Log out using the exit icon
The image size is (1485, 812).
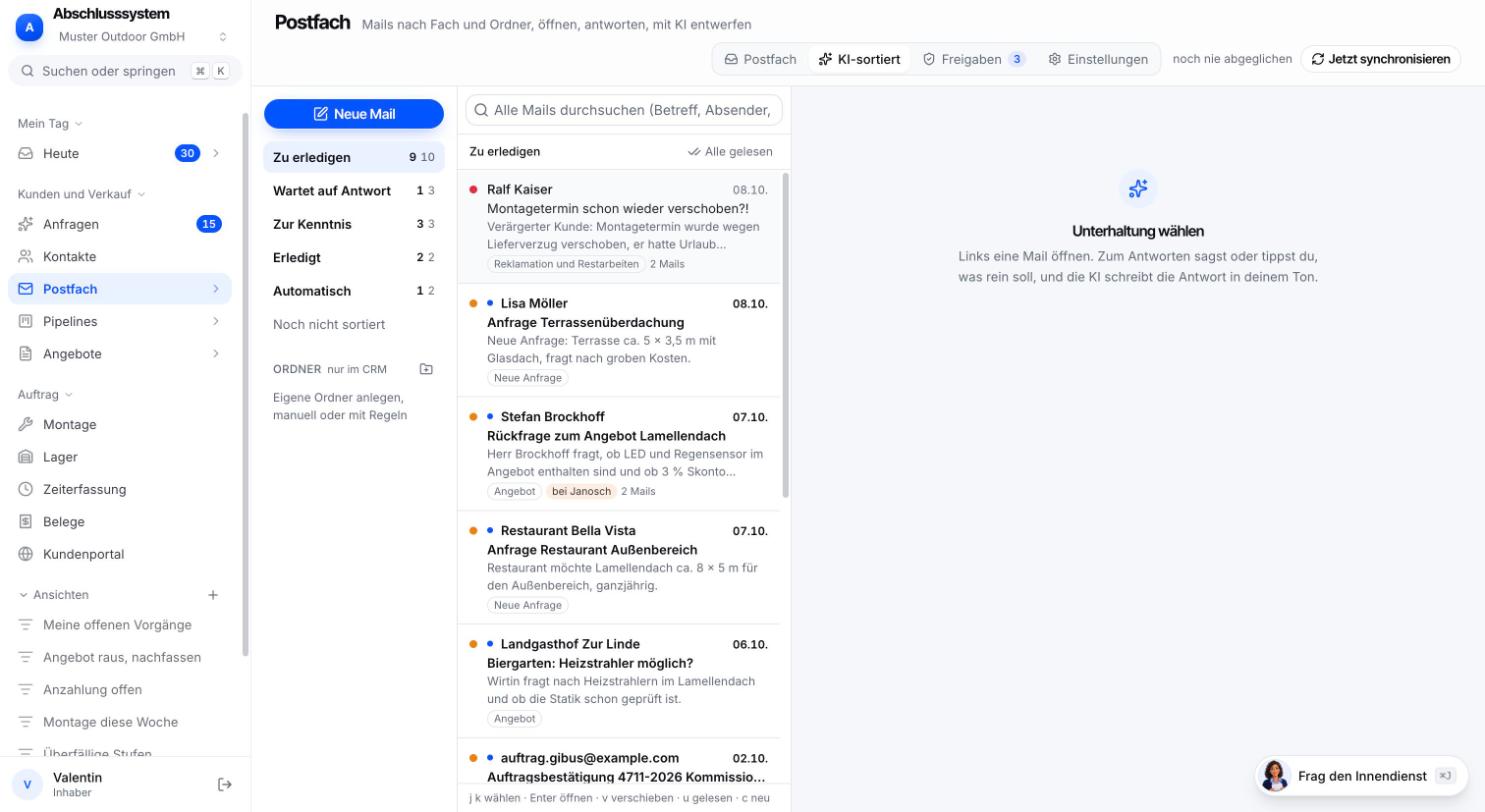click(225, 785)
